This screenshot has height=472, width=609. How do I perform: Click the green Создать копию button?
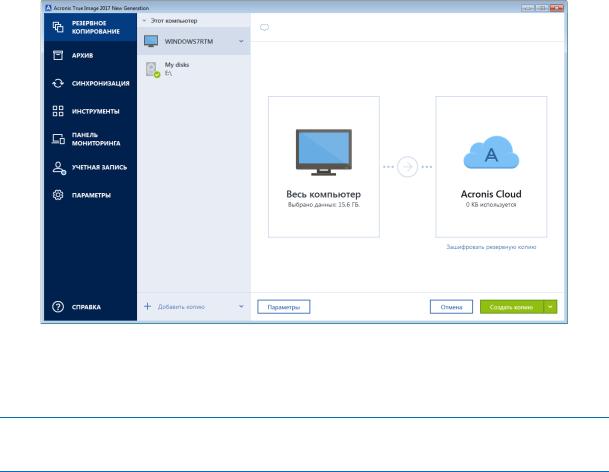click(x=512, y=307)
